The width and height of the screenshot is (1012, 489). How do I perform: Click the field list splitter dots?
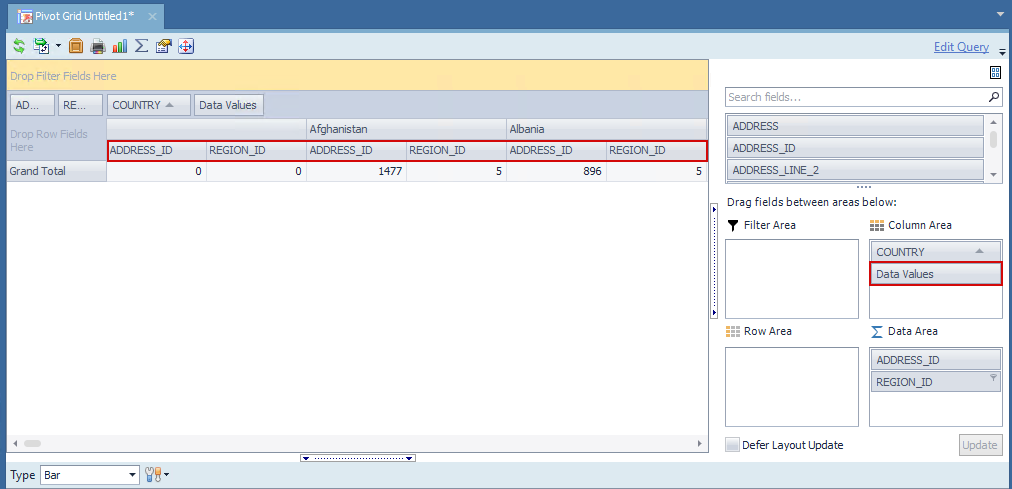click(x=863, y=188)
